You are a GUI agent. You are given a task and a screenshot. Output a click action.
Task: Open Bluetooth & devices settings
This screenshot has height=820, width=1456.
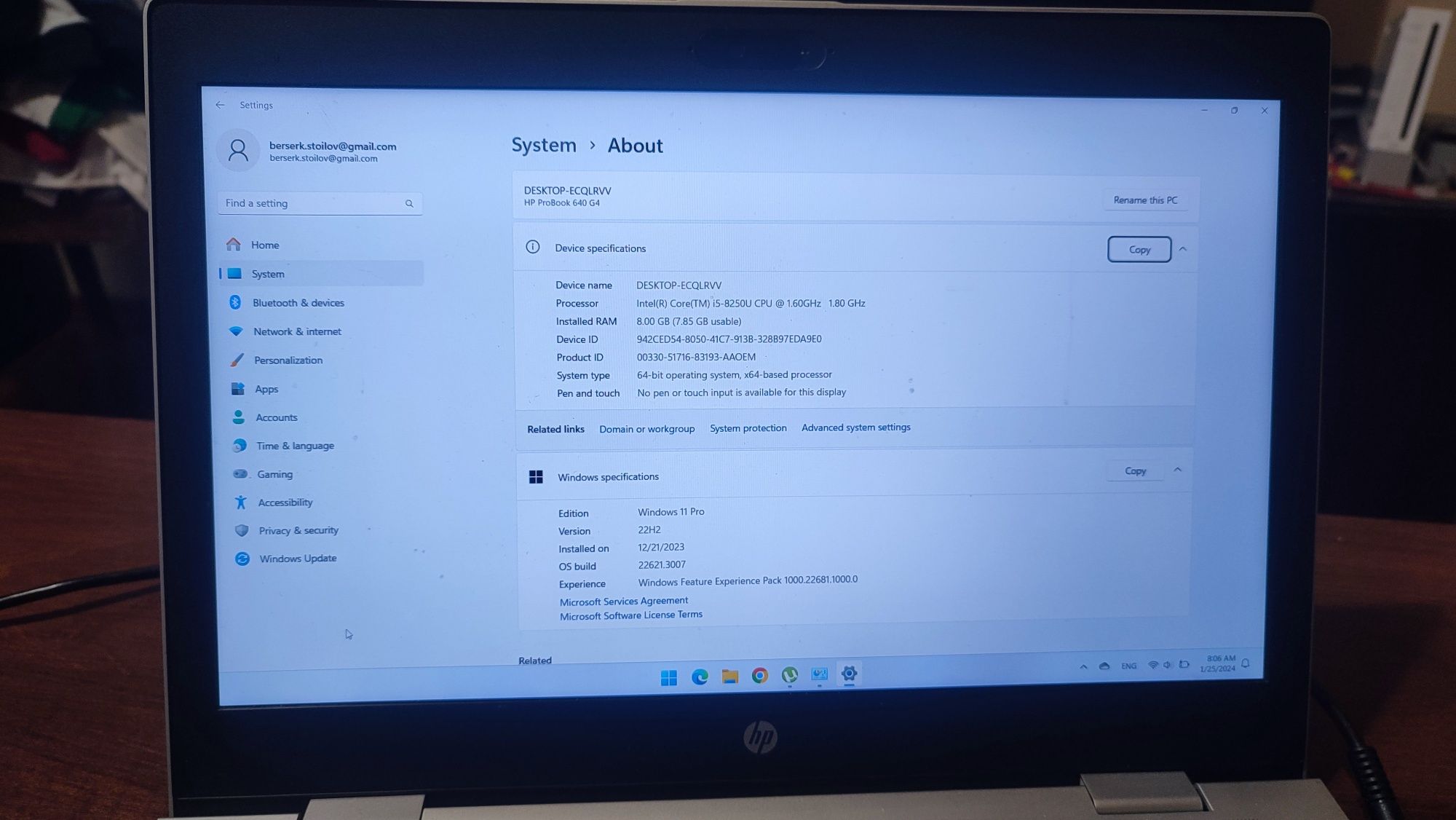(x=298, y=302)
